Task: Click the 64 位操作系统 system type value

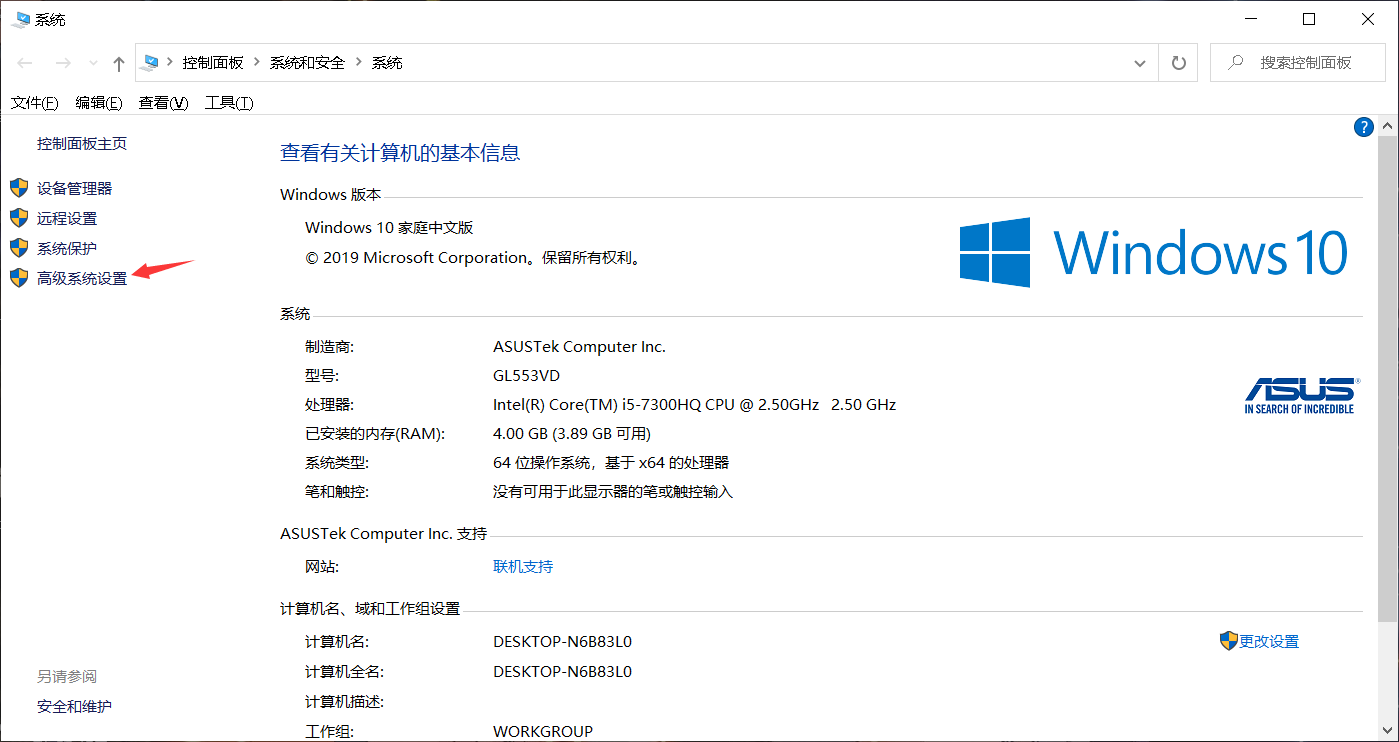Action: [611, 463]
